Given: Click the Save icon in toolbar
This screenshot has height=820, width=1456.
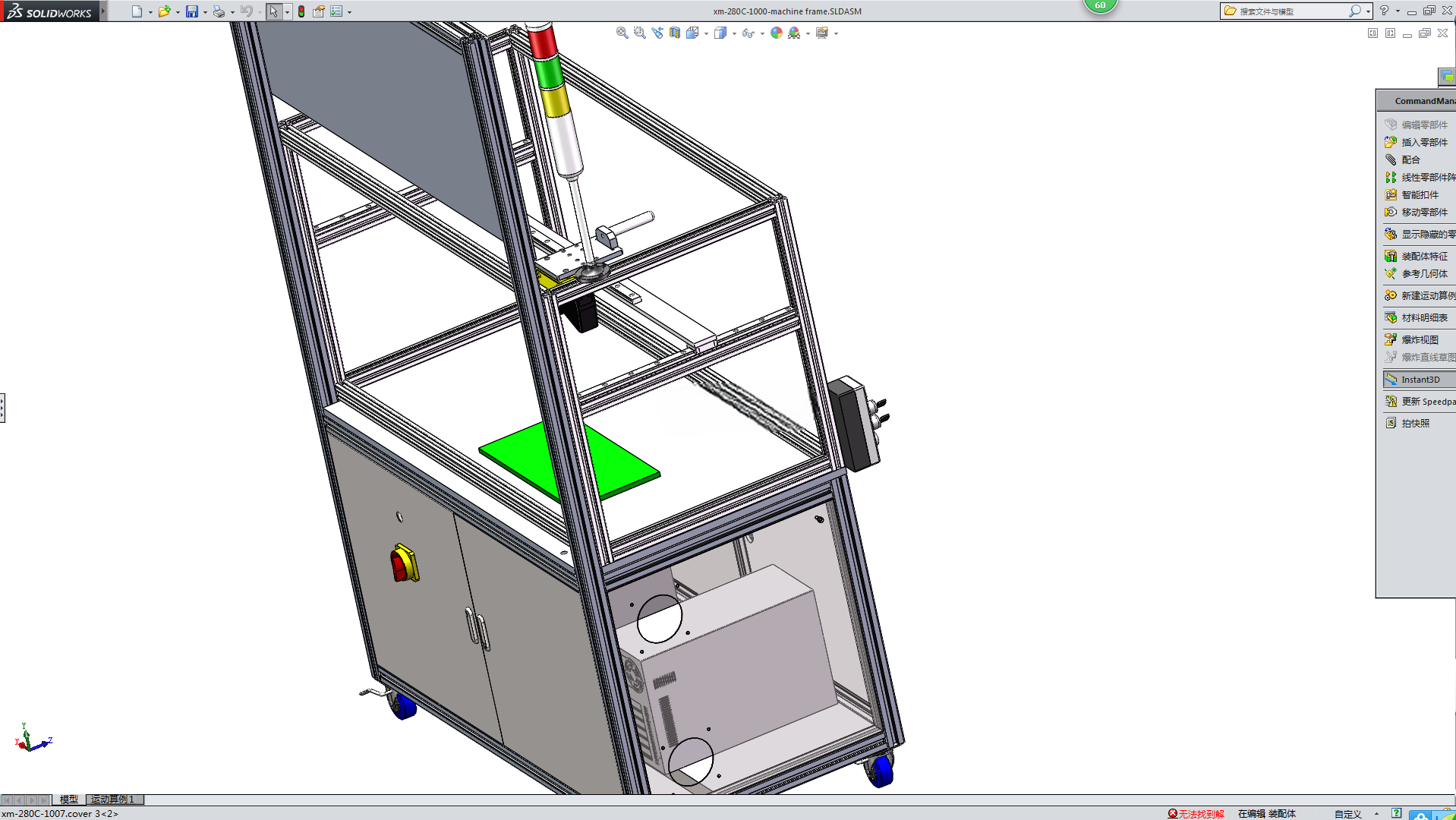Looking at the screenshot, I should pyautogui.click(x=192, y=11).
